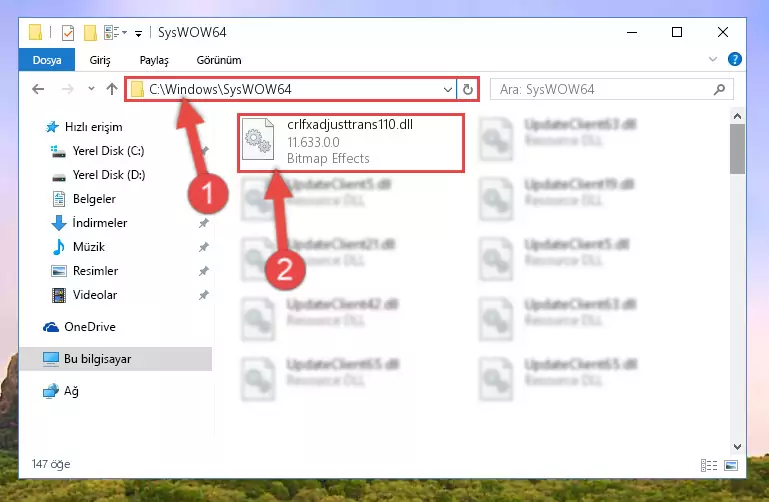The image size is (769, 502).
Task: Click the 147 öğe item count
Action: (x=51, y=464)
